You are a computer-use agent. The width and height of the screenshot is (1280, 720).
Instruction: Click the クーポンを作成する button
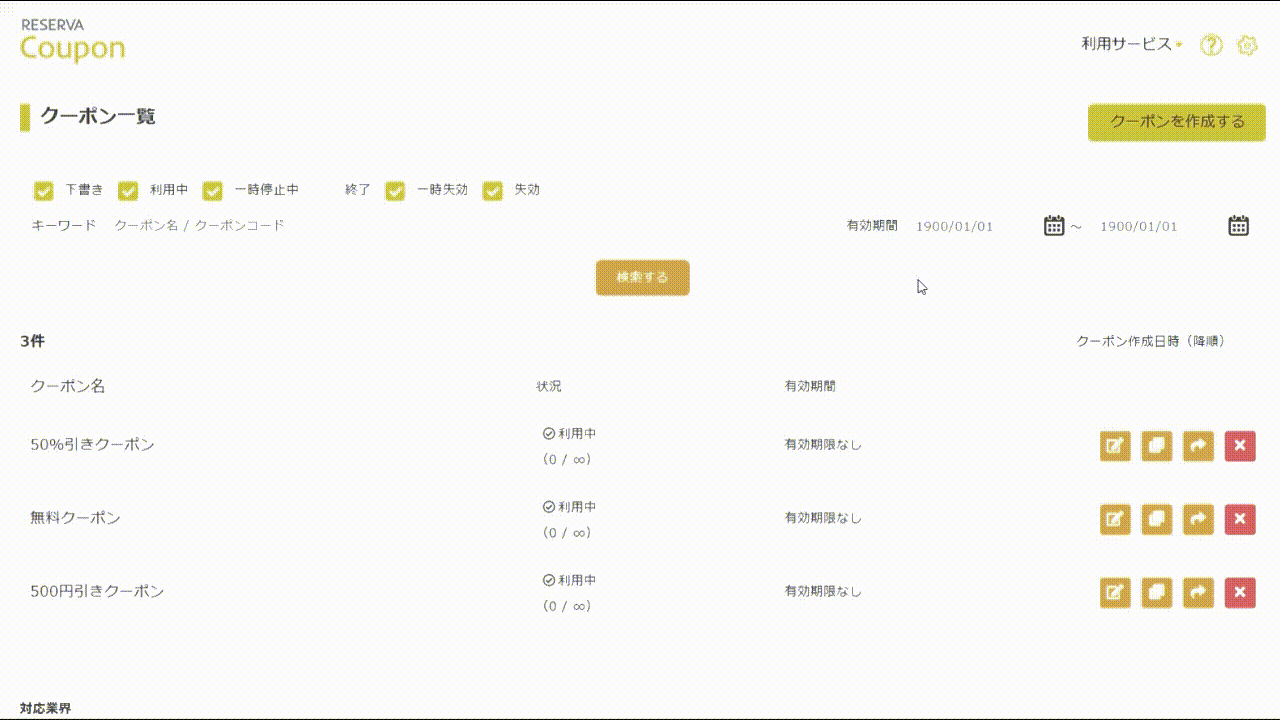point(1176,122)
